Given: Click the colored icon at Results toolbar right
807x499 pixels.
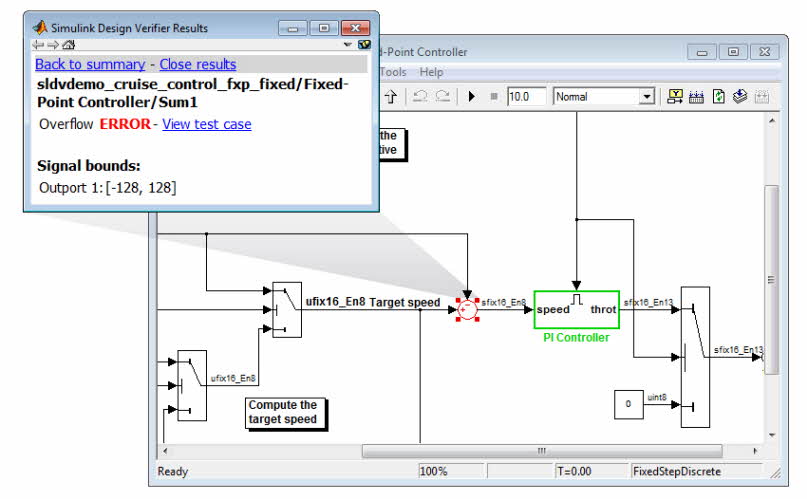Looking at the screenshot, I should click(364, 45).
